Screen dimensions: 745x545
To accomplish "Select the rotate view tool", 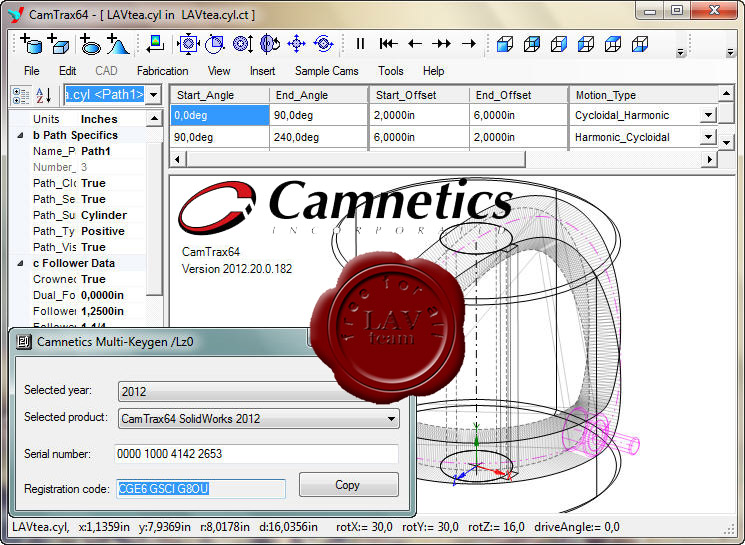I will coord(270,44).
